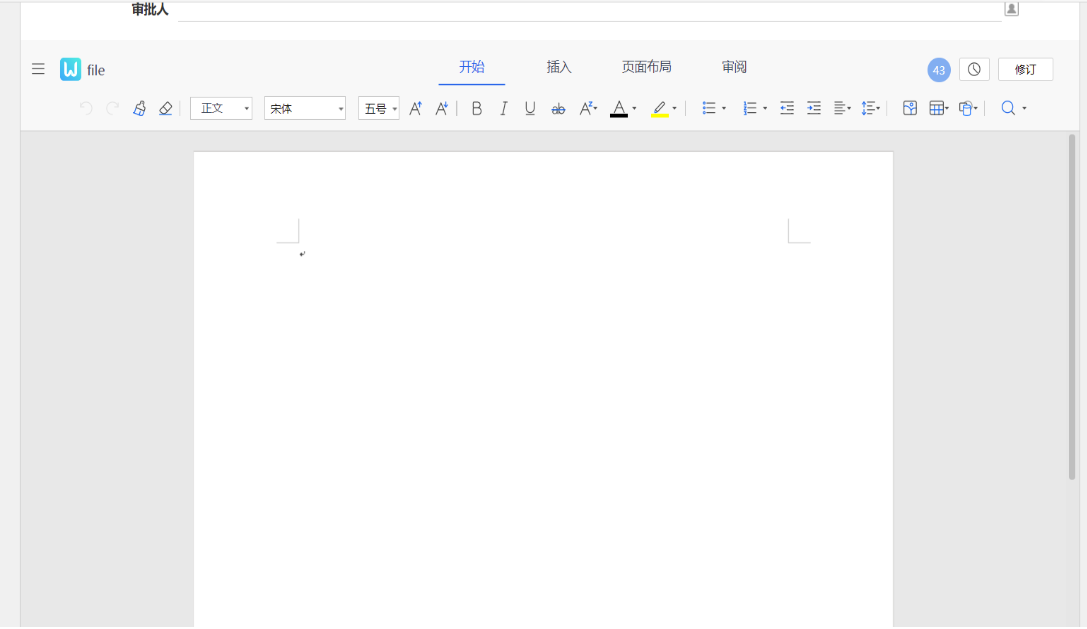
Task: Open the 正文 paragraph style dropdown
Action: (221, 108)
